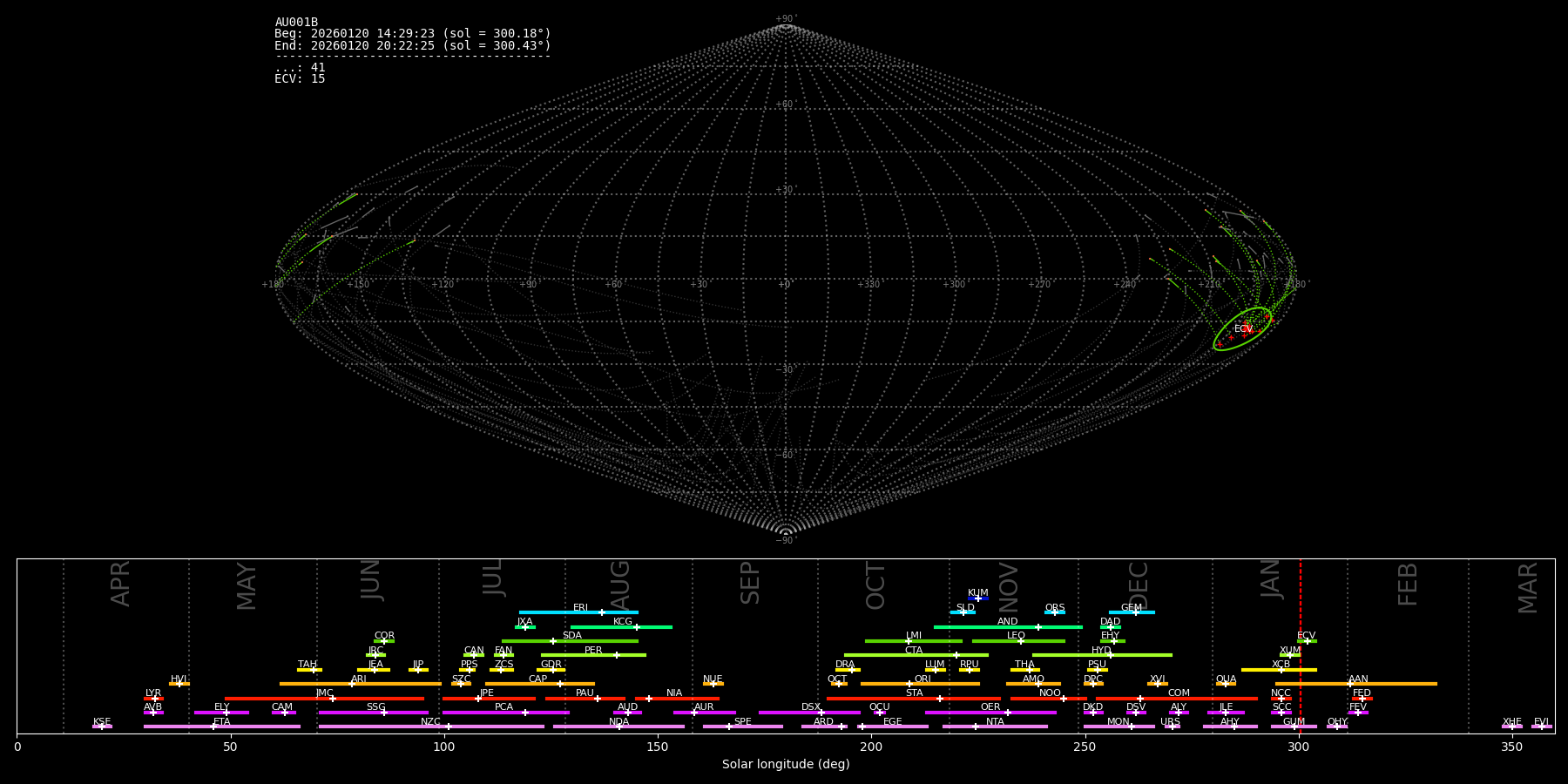Select the XCB shower label
Image resolution: width=1568 pixels, height=784 pixels.
pos(1281,664)
